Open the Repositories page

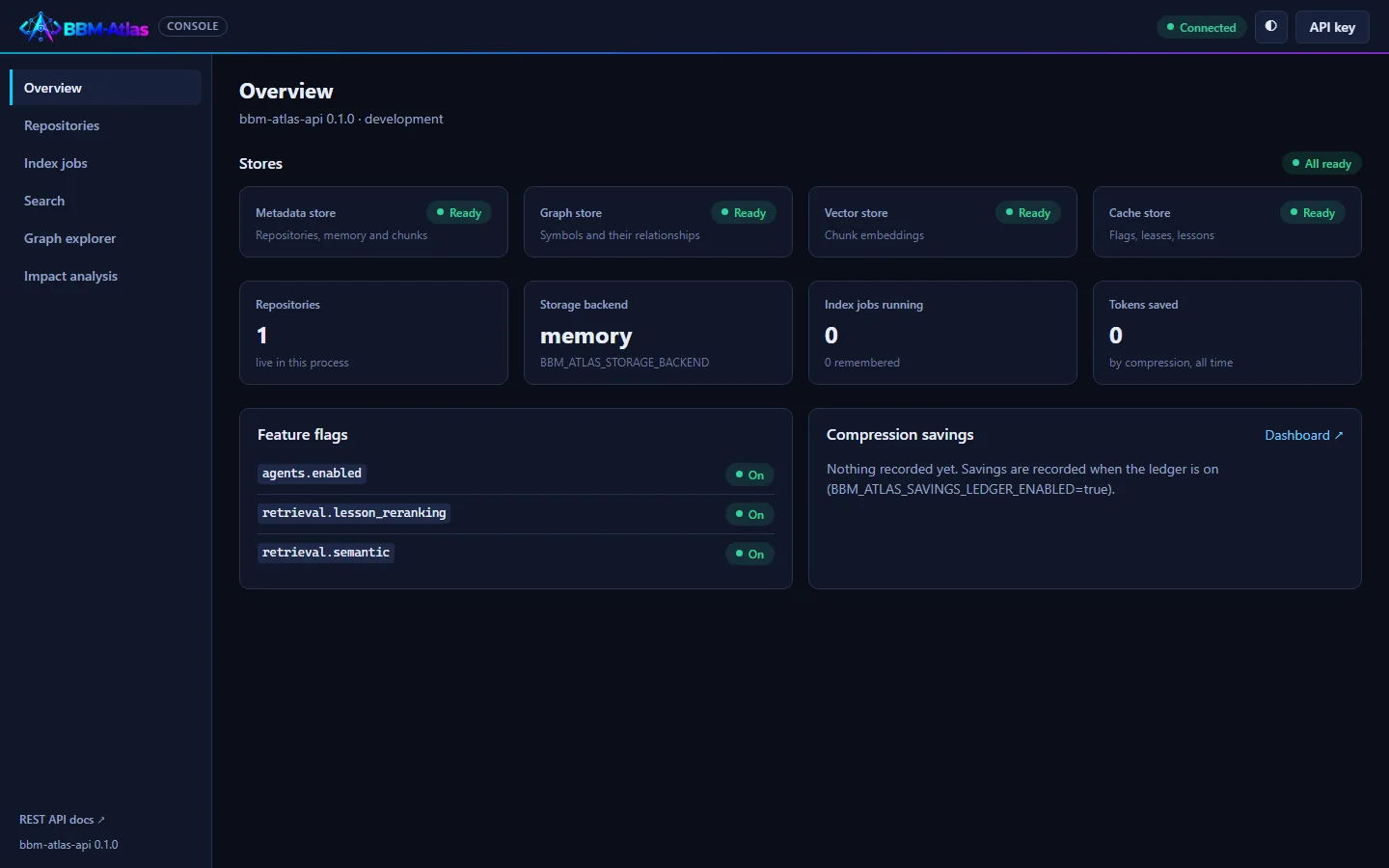pos(106,125)
